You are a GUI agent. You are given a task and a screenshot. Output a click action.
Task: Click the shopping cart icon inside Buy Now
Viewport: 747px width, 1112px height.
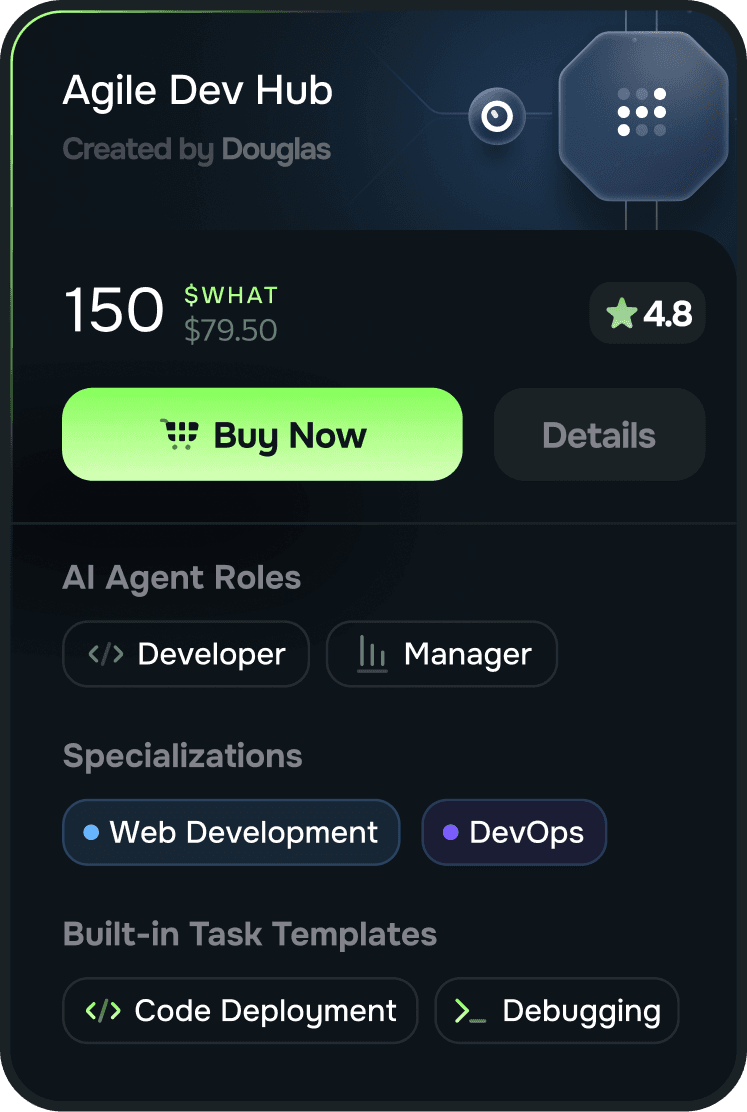(185, 434)
